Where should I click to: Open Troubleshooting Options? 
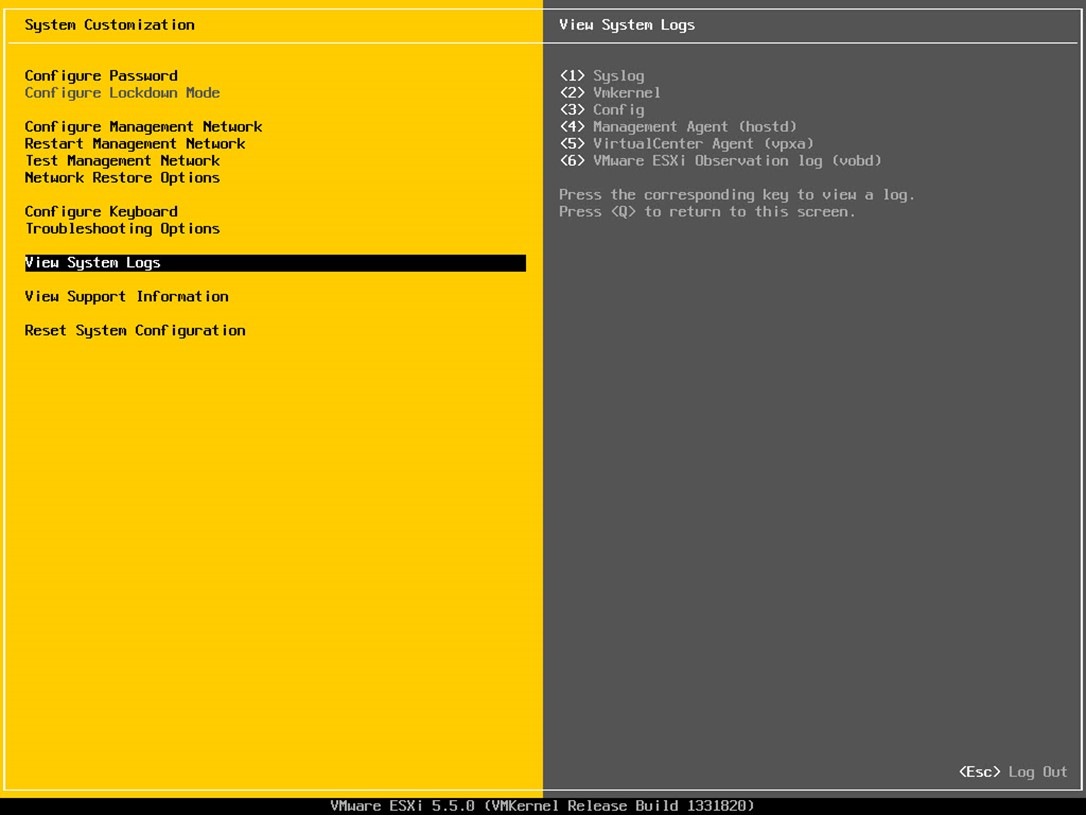click(122, 229)
